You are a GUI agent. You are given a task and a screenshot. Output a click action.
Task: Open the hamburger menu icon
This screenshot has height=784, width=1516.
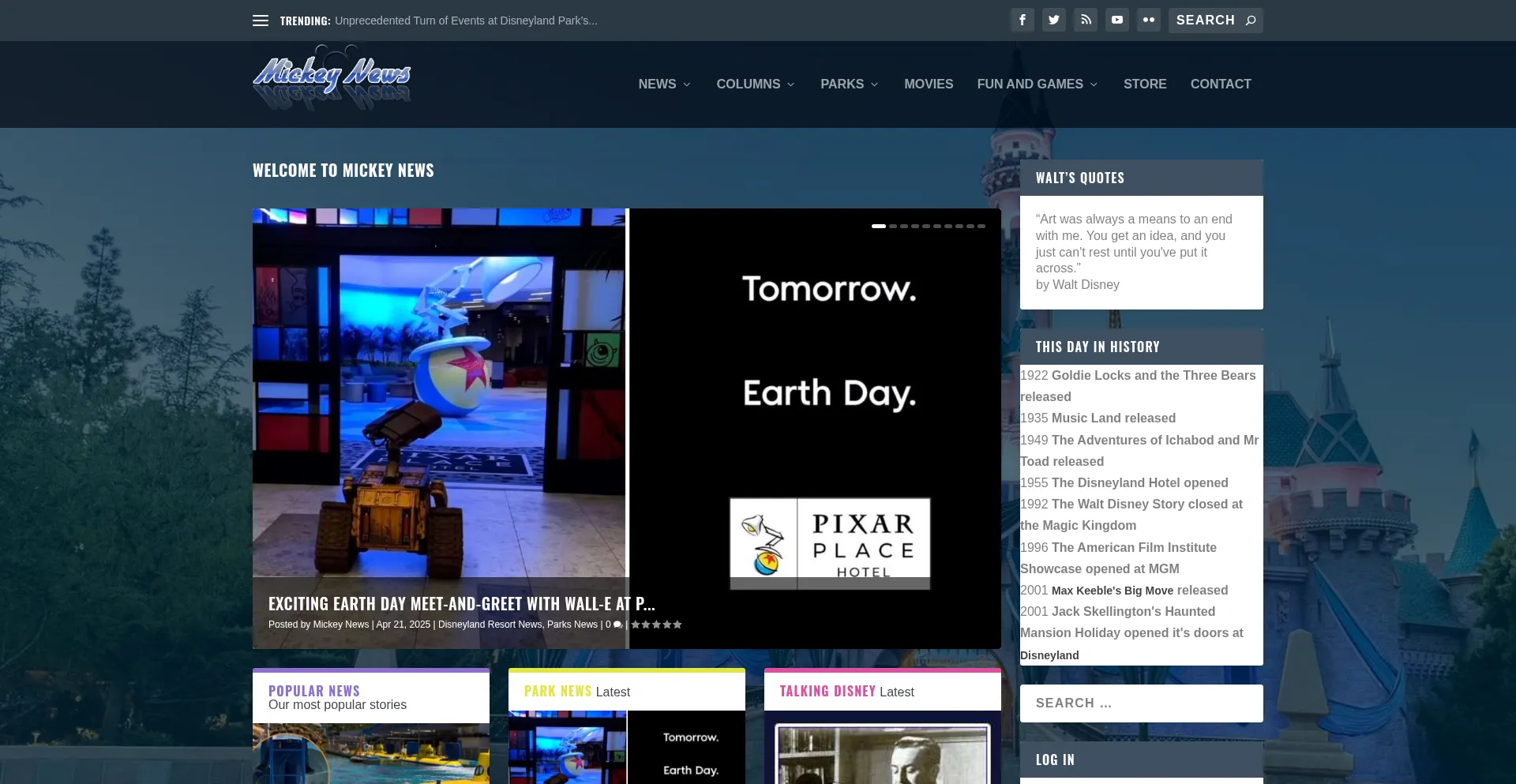pos(261,21)
